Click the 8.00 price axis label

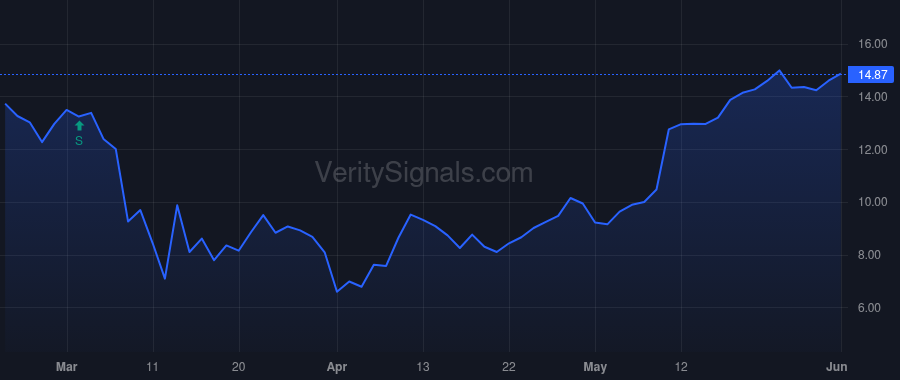click(x=875, y=255)
